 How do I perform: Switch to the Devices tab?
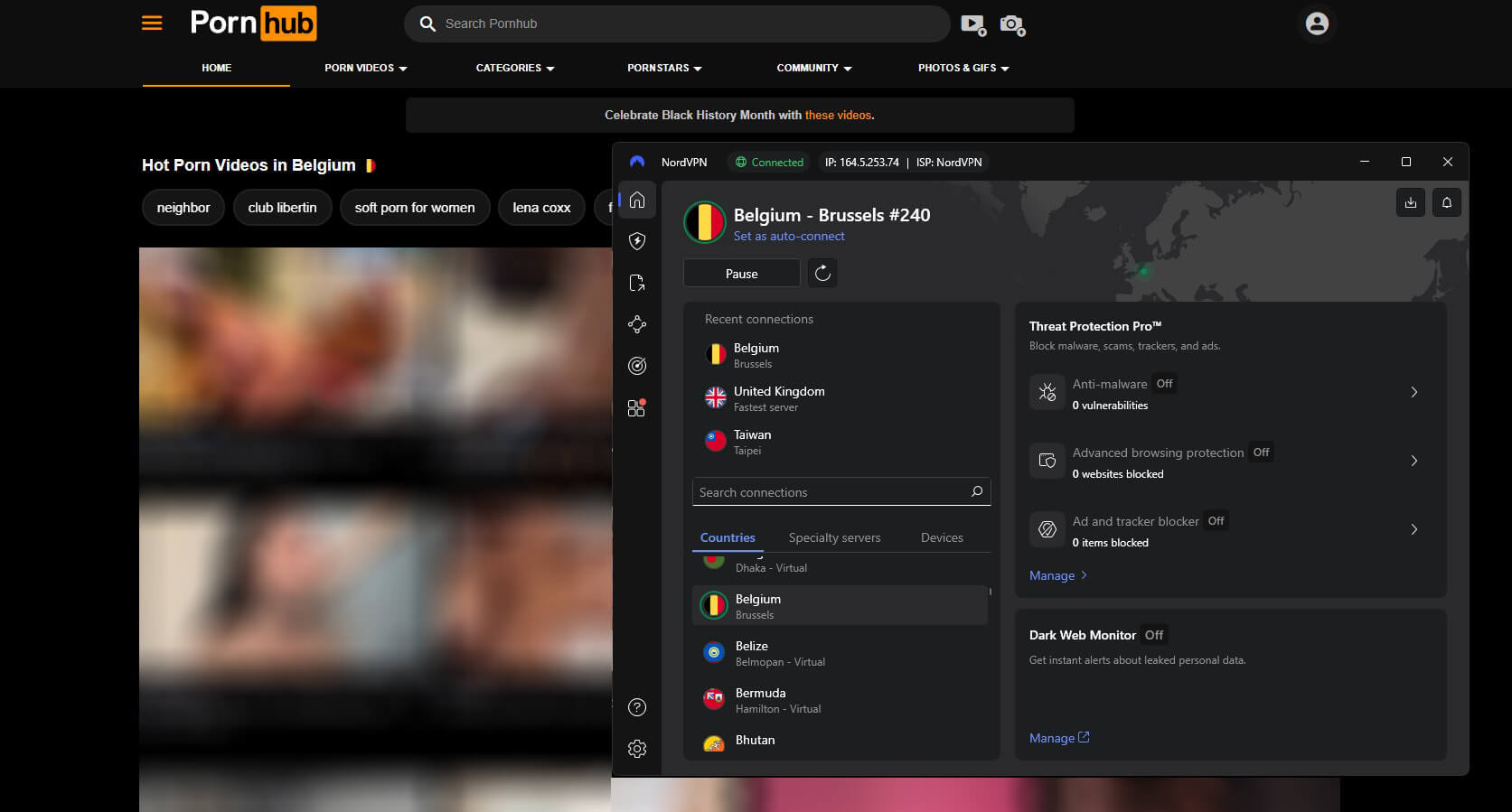pos(942,537)
